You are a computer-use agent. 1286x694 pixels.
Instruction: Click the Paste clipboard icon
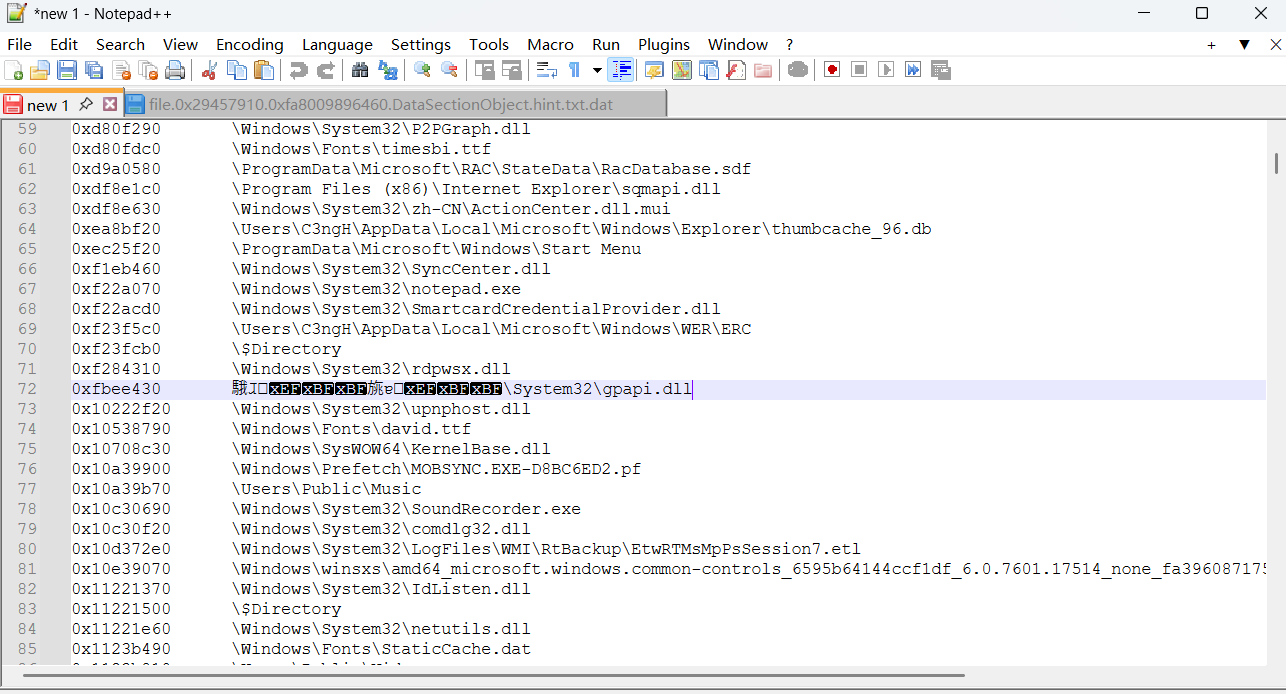click(x=264, y=70)
